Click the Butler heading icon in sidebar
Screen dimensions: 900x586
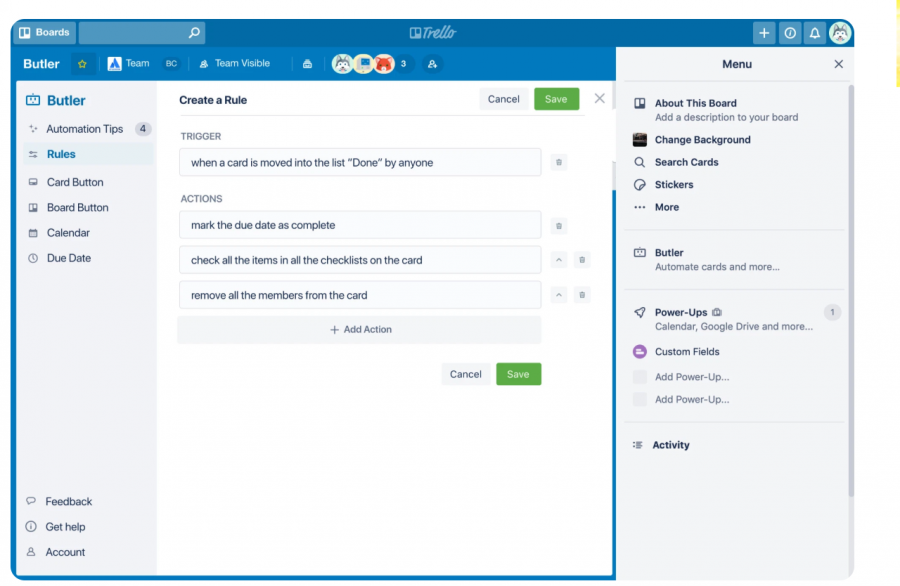33,100
